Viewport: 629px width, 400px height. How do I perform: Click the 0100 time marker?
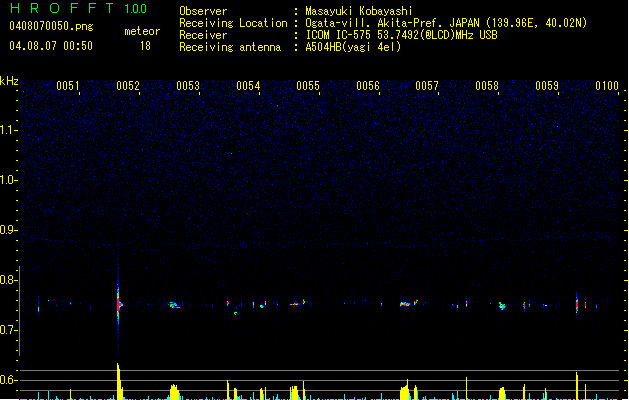point(607,86)
